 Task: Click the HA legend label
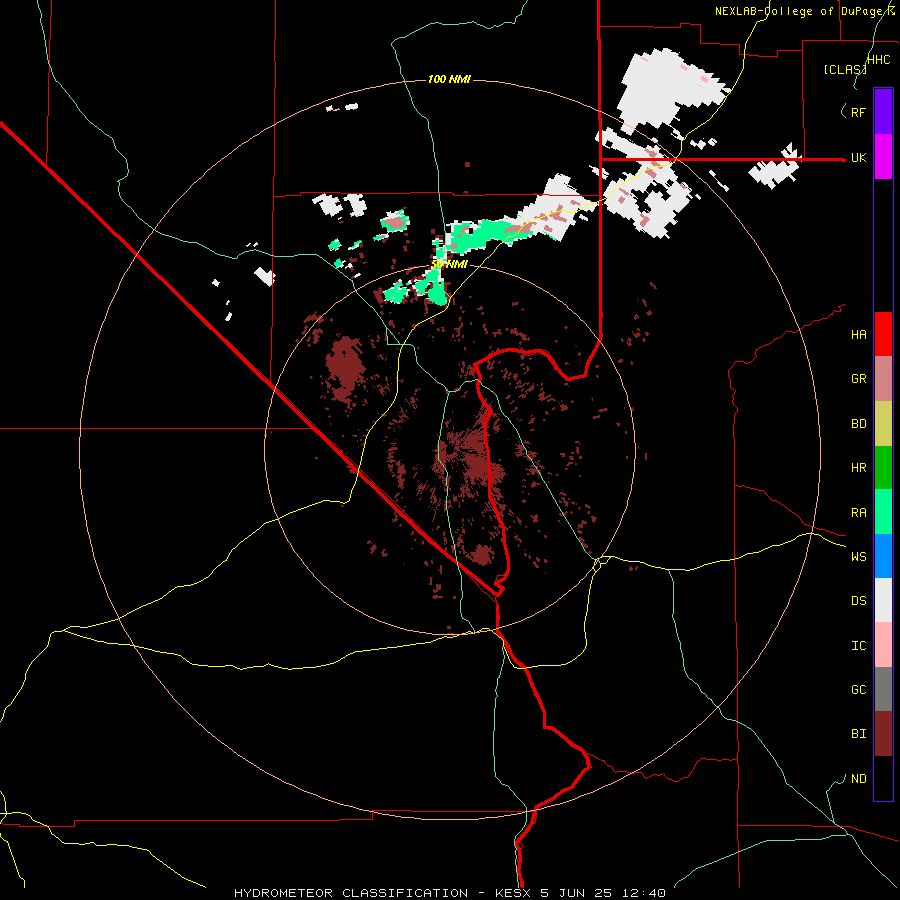tap(858, 334)
